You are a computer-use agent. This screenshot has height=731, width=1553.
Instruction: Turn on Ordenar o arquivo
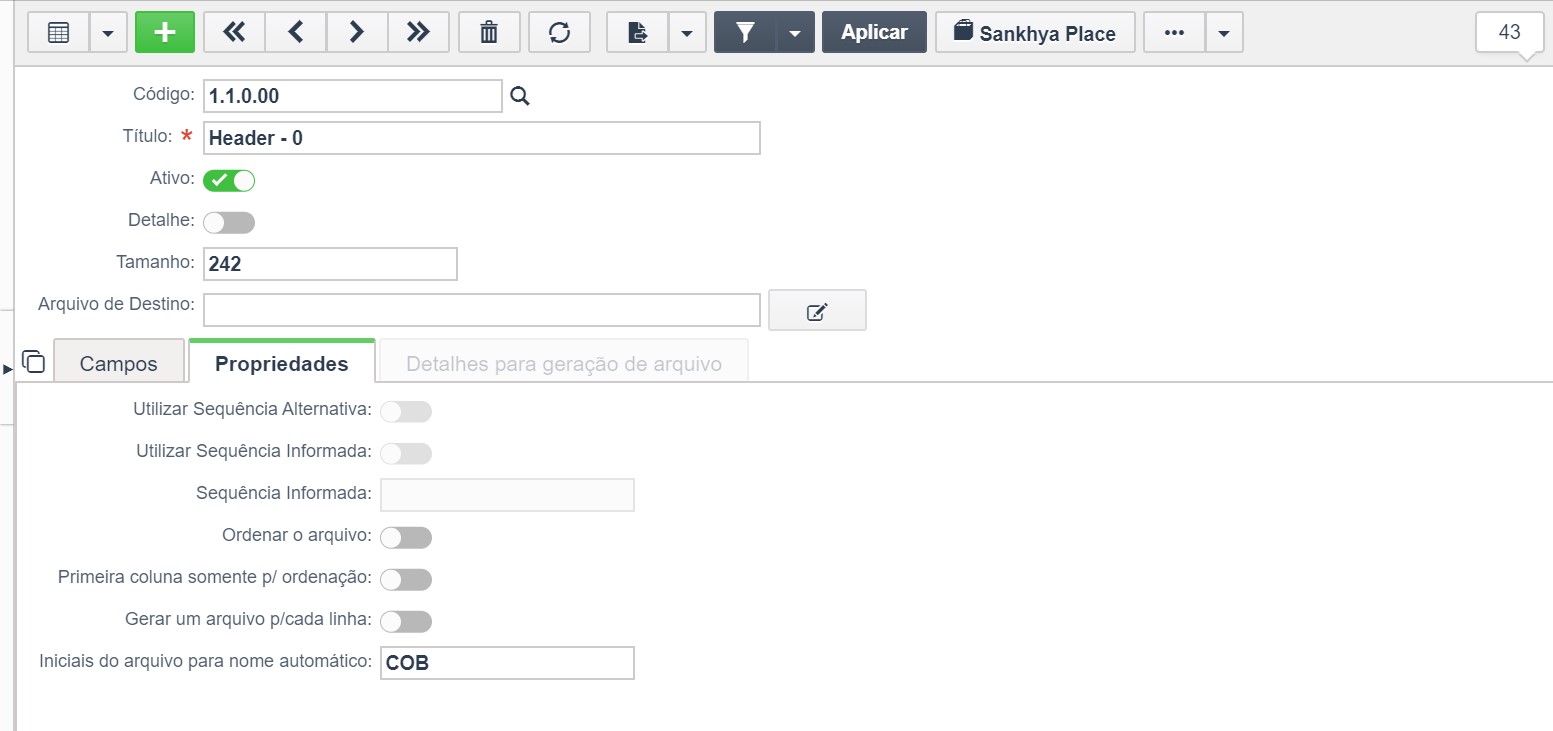(406, 538)
